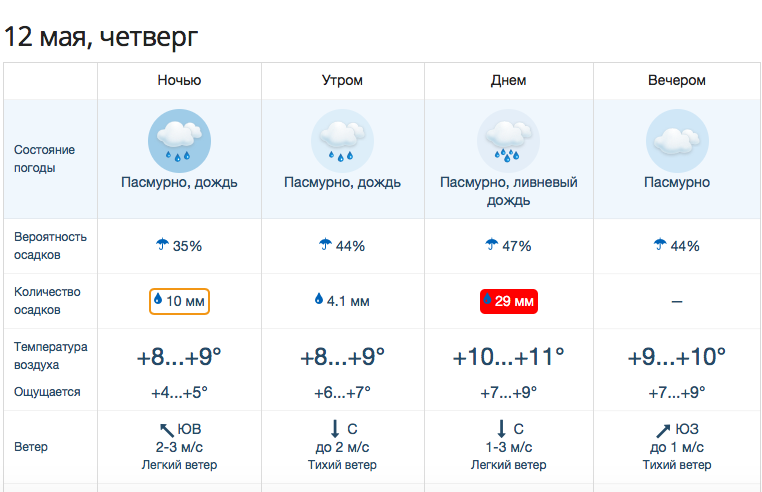
Task: Click the umbrella icon beside 35%
Action: pos(162,244)
